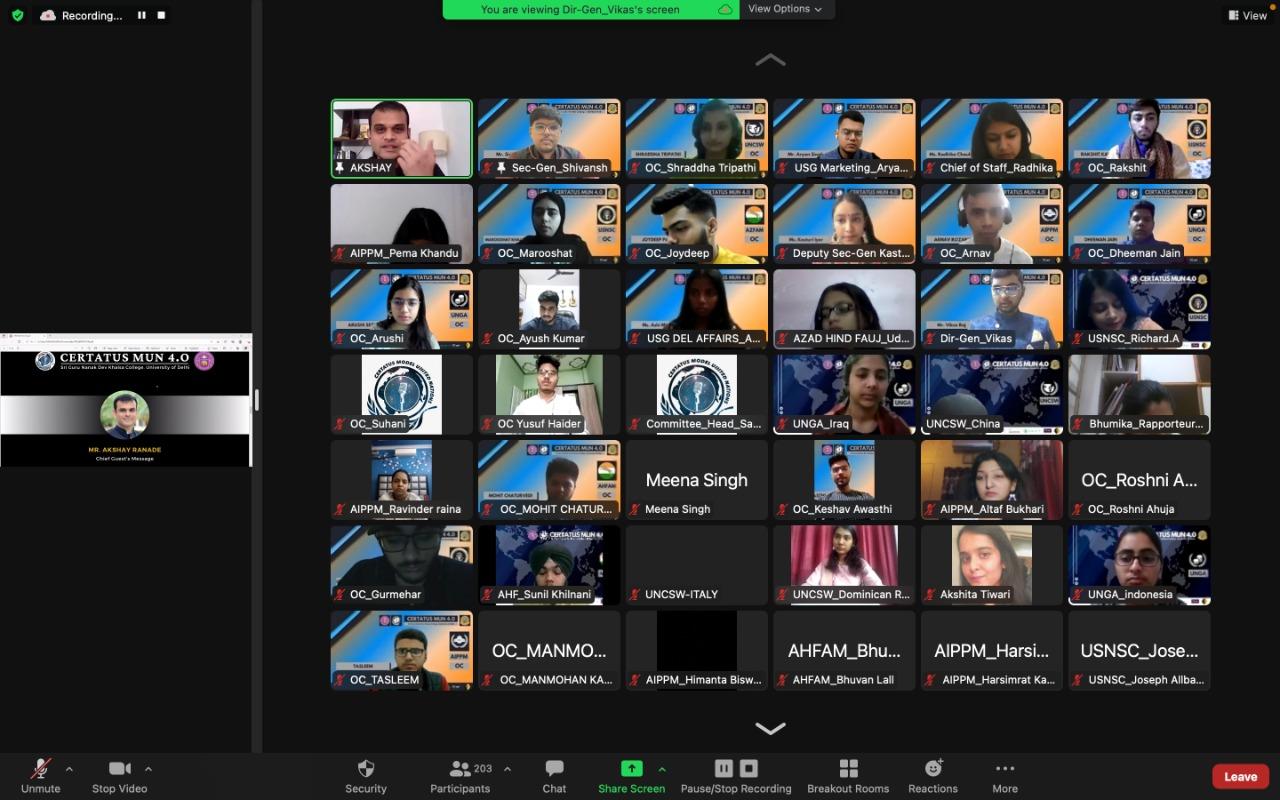The height and width of the screenshot is (800, 1280).
Task: Leave the meeting
Action: point(1240,777)
